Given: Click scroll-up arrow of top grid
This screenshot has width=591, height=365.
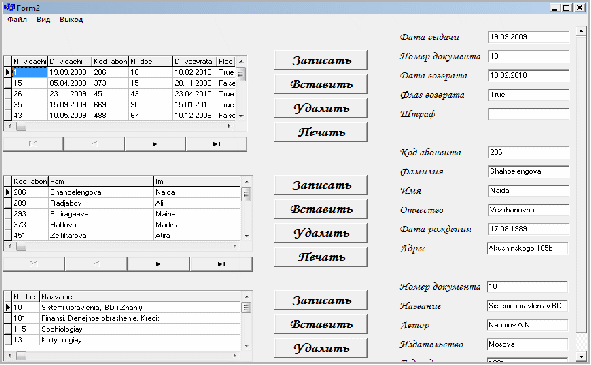Looking at the screenshot, I should [241, 61].
